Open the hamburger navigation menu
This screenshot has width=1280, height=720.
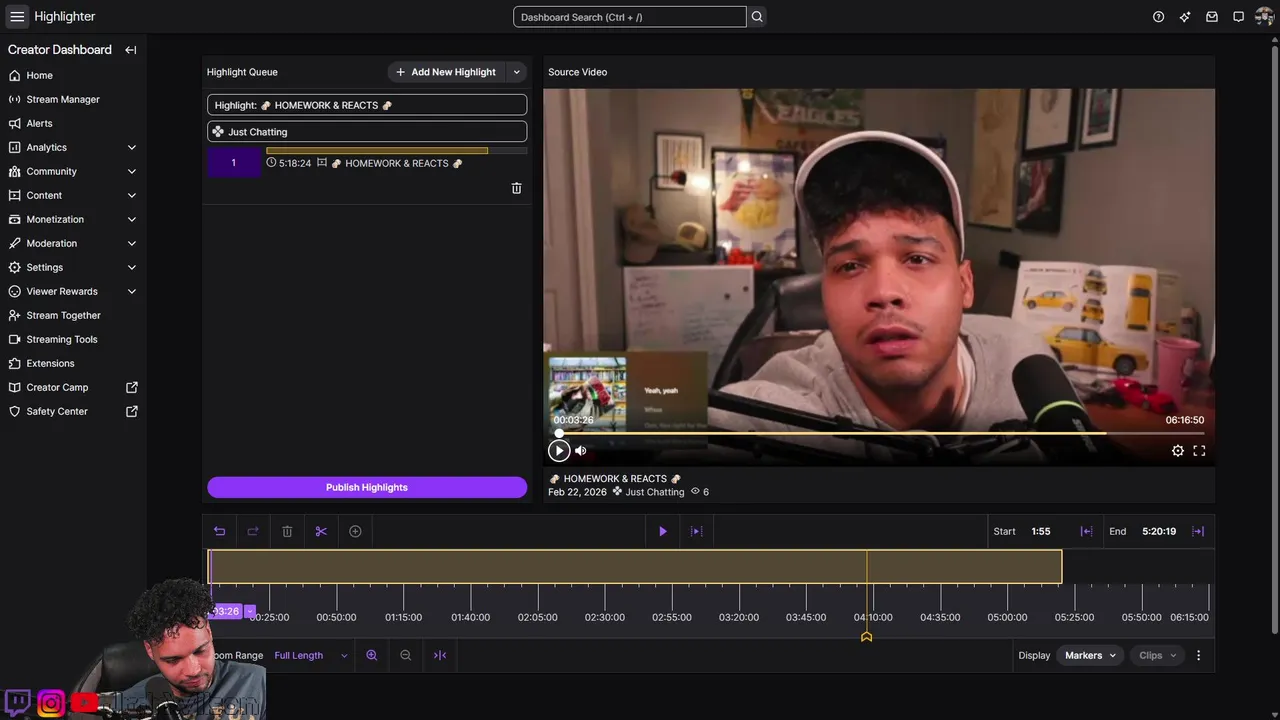(x=17, y=17)
